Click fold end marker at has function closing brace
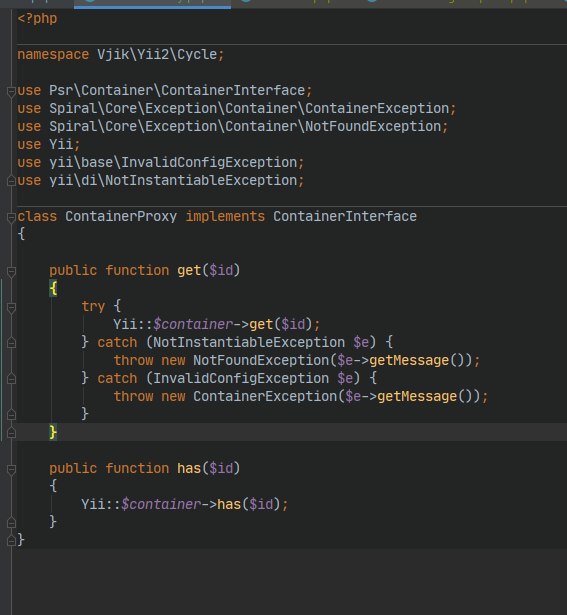The image size is (567, 615). [x=11, y=523]
